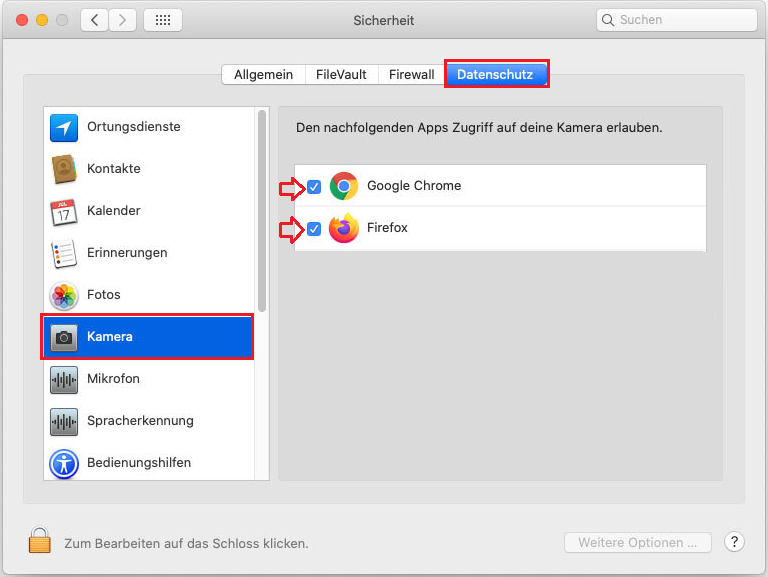768x577 pixels.
Task: Switch to the Allgemein tab
Action: pyautogui.click(x=263, y=75)
